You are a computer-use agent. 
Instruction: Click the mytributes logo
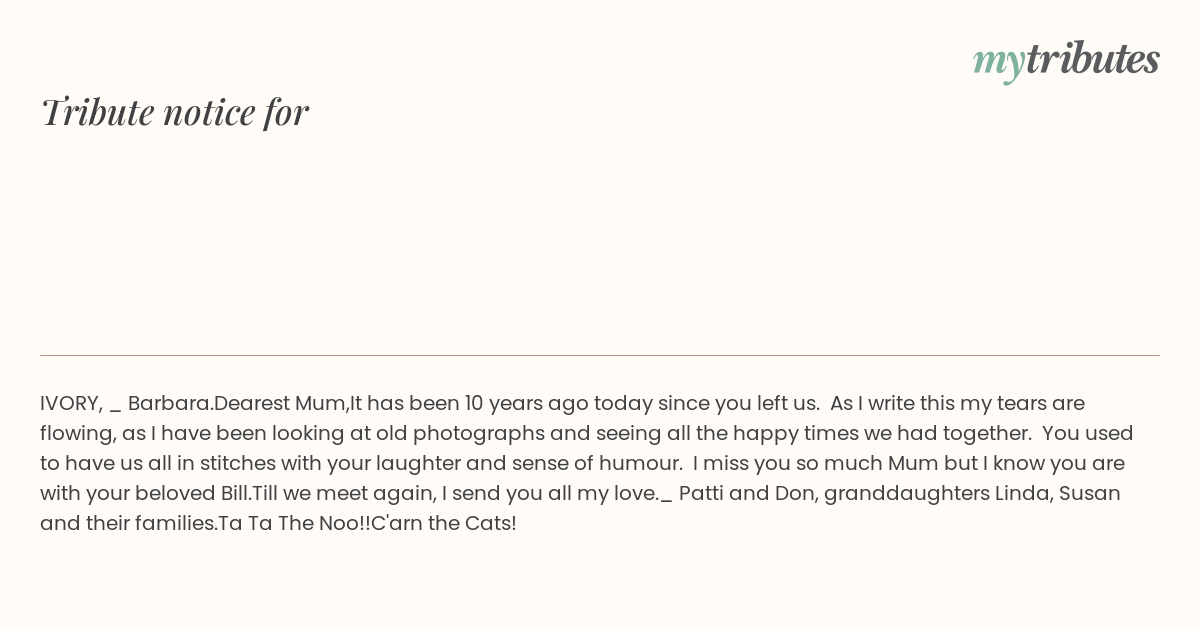(1066, 61)
